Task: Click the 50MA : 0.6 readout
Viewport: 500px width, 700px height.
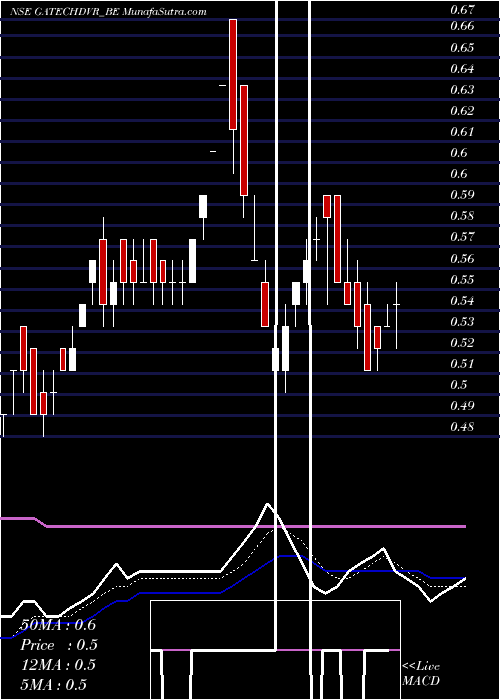Action: pos(58,625)
